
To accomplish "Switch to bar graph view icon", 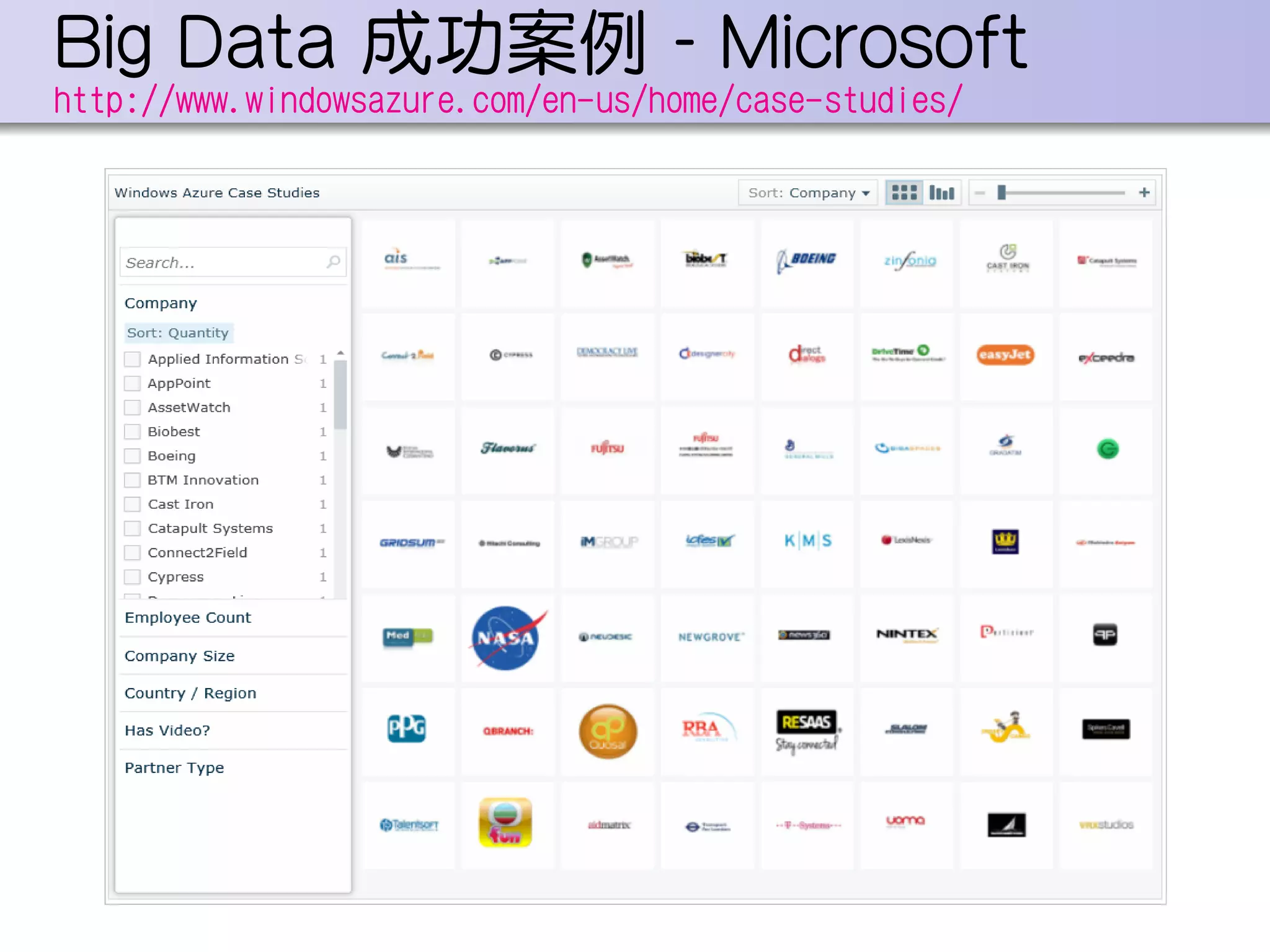I will [941, 193].
